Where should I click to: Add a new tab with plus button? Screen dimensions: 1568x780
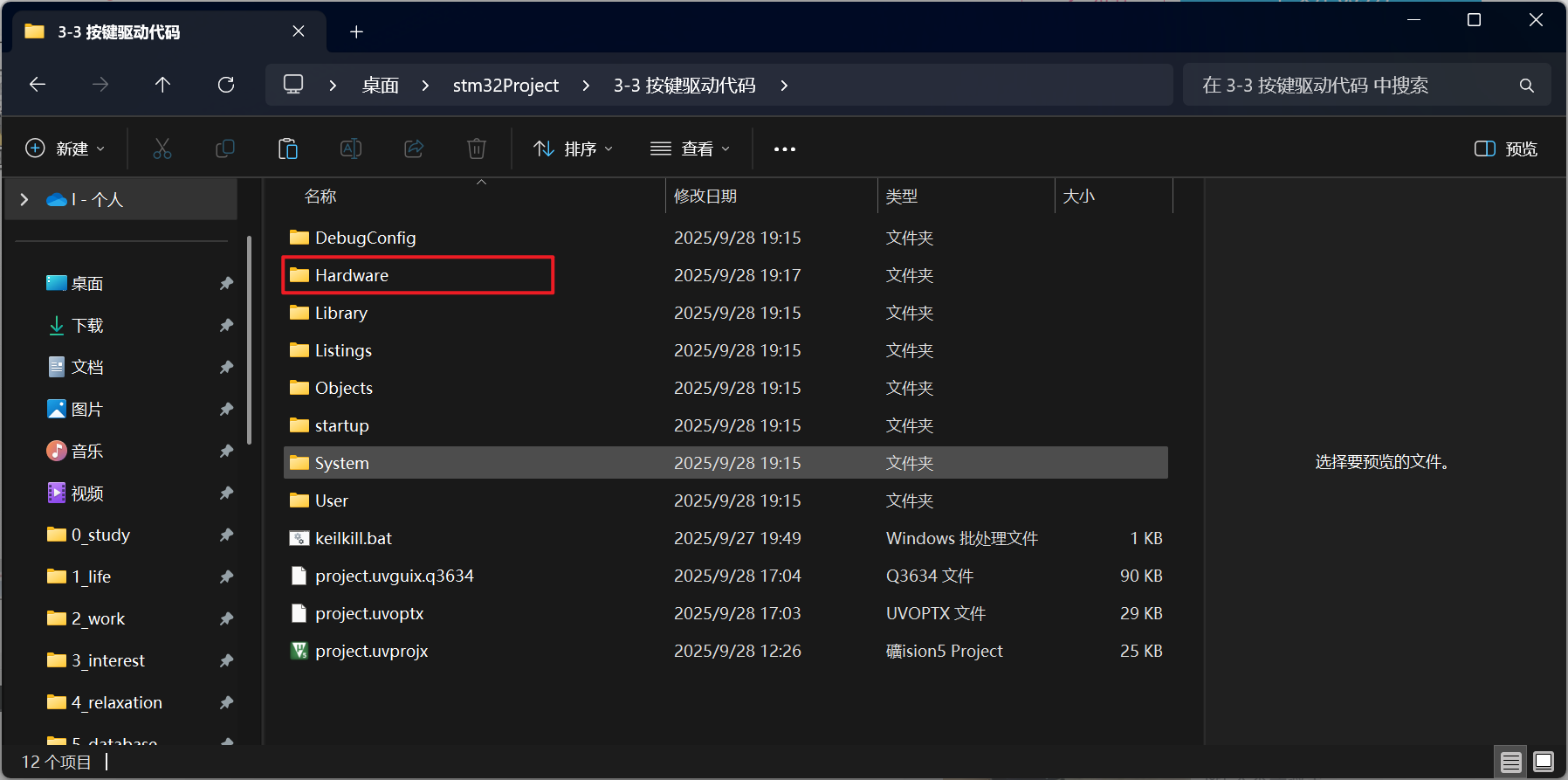[x=356, y=32]
